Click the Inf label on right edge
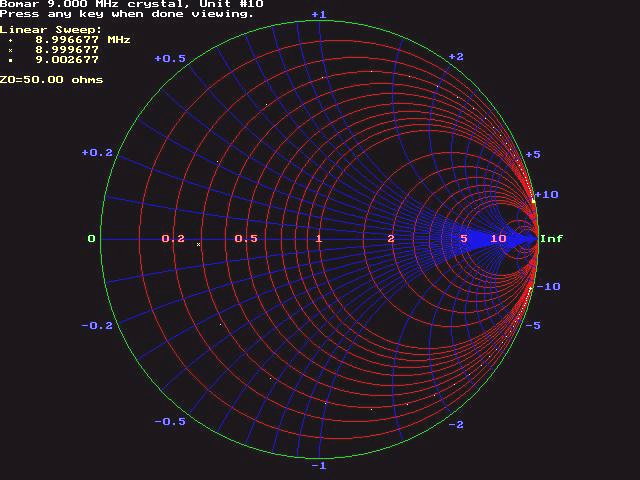 [x=551, y=239]
